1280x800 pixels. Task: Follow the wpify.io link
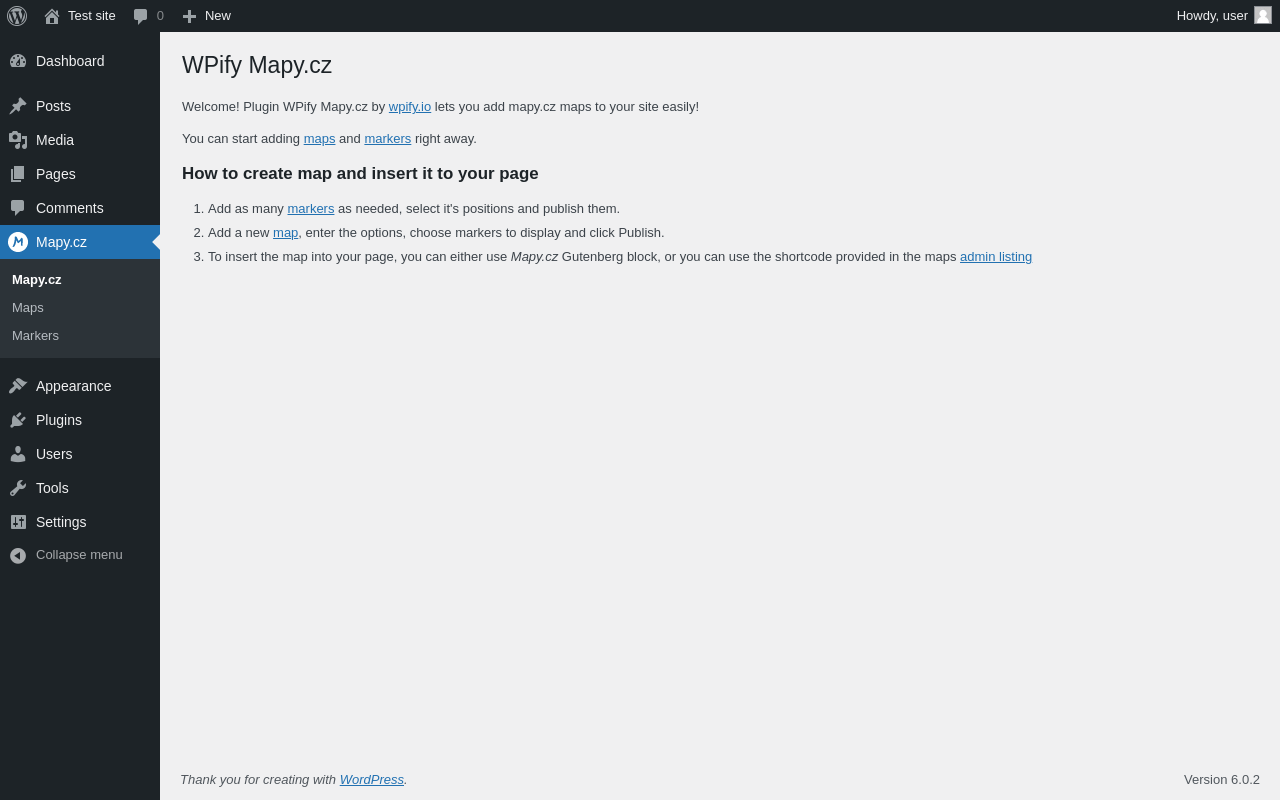click(410, 107)
